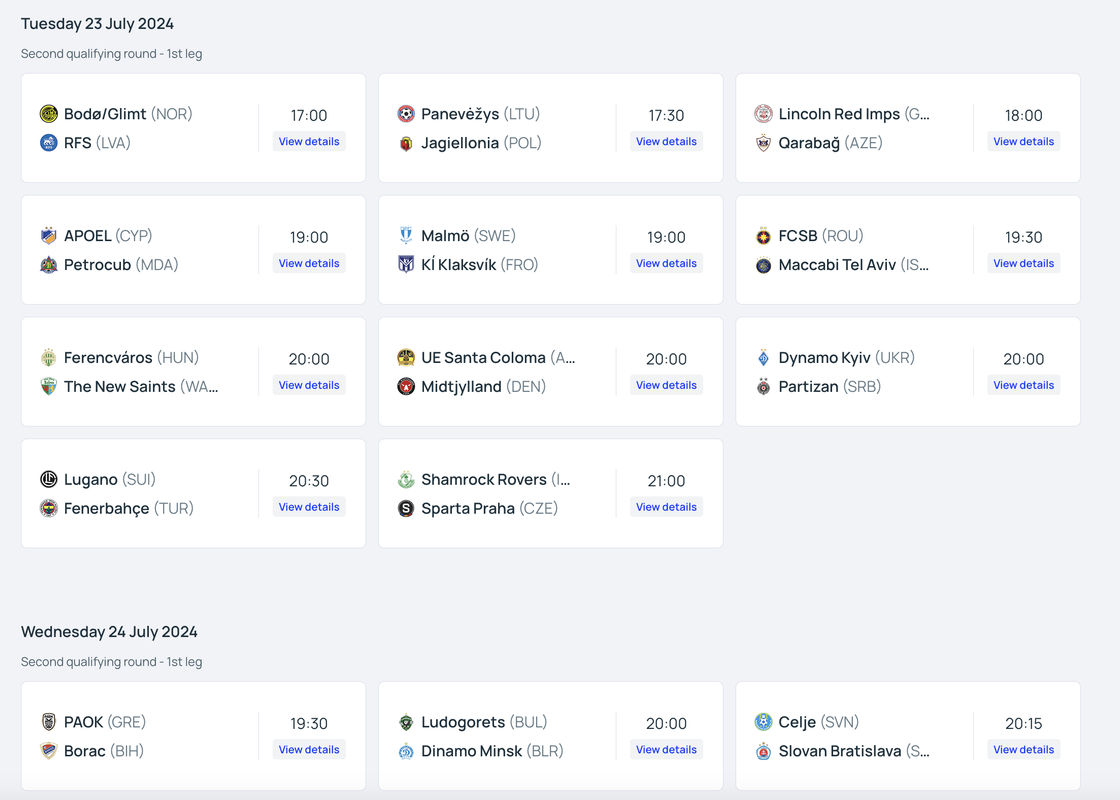Click the Fenerbahçe team name

point(106,508)
